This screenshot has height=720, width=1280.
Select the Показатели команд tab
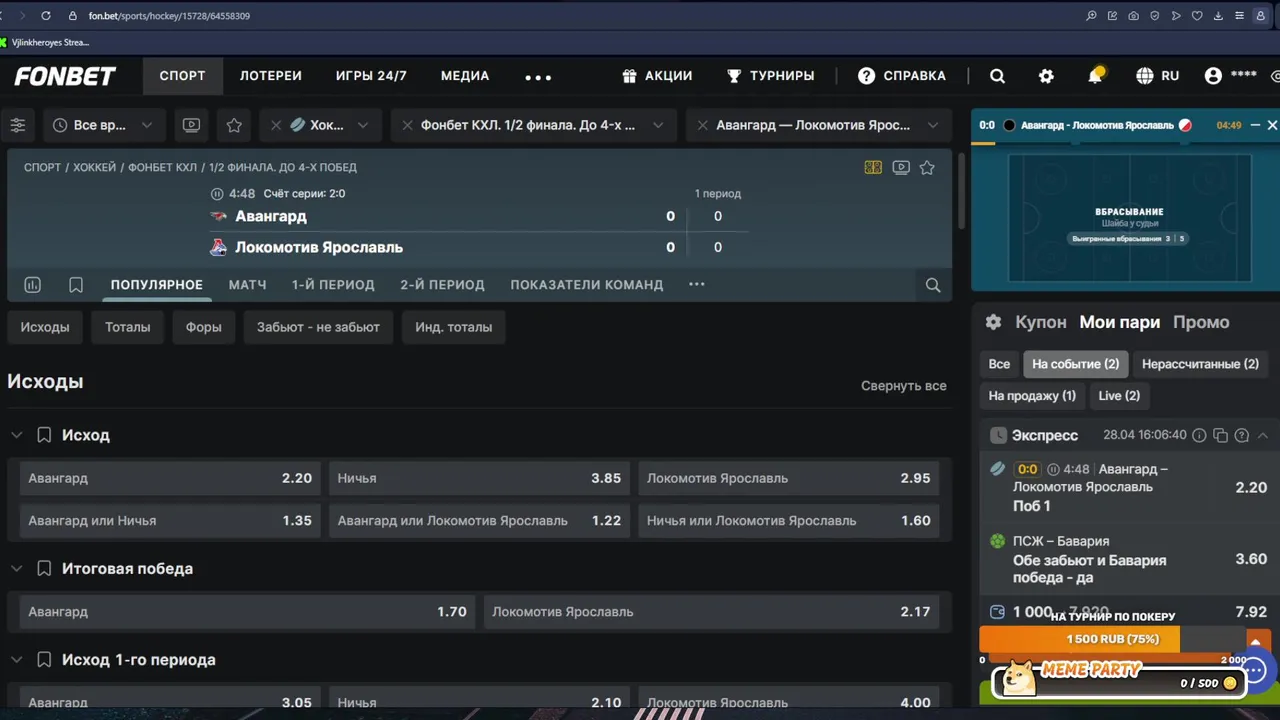coord(587,285)
